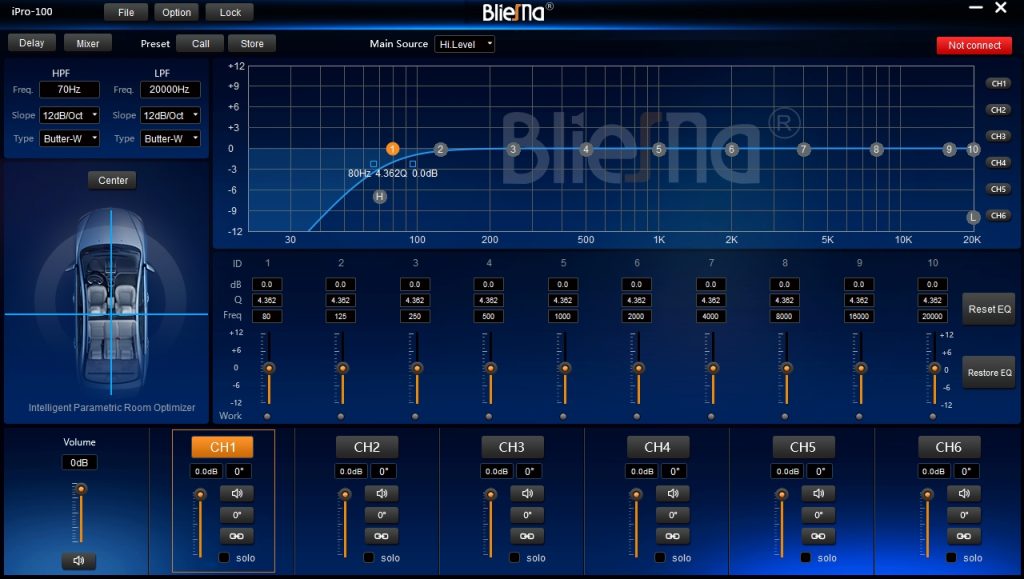Switch to the CH5 channel tab

[803, 447]
